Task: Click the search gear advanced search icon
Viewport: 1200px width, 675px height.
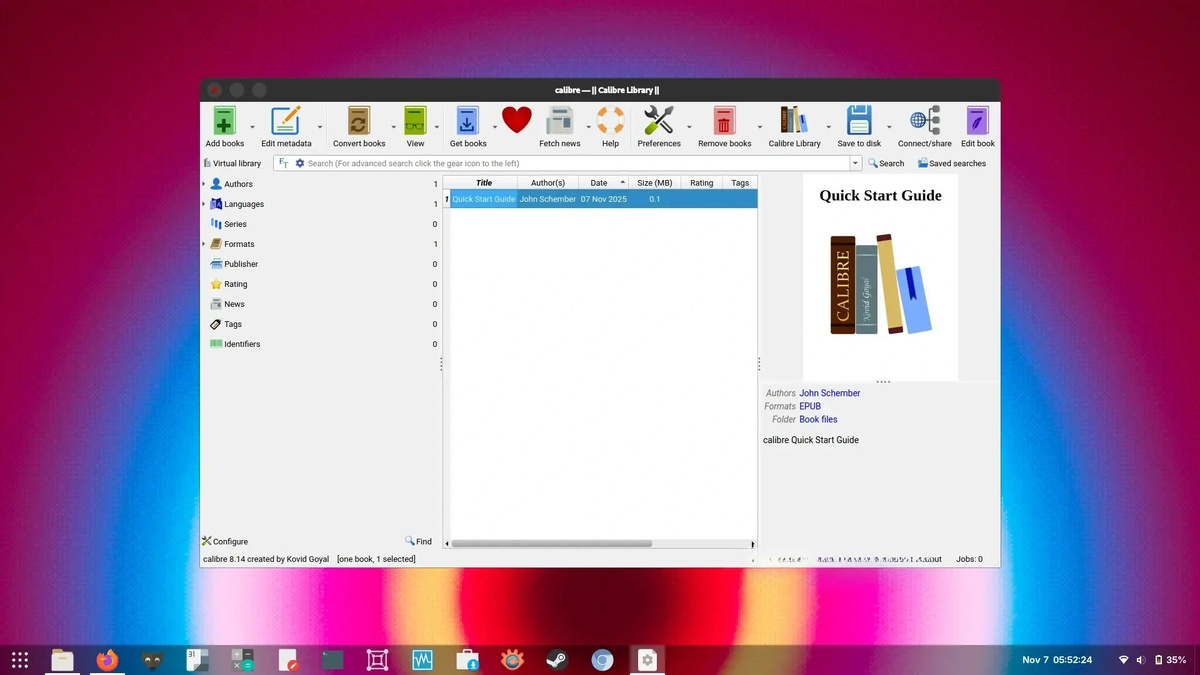Action: (300, 163)
